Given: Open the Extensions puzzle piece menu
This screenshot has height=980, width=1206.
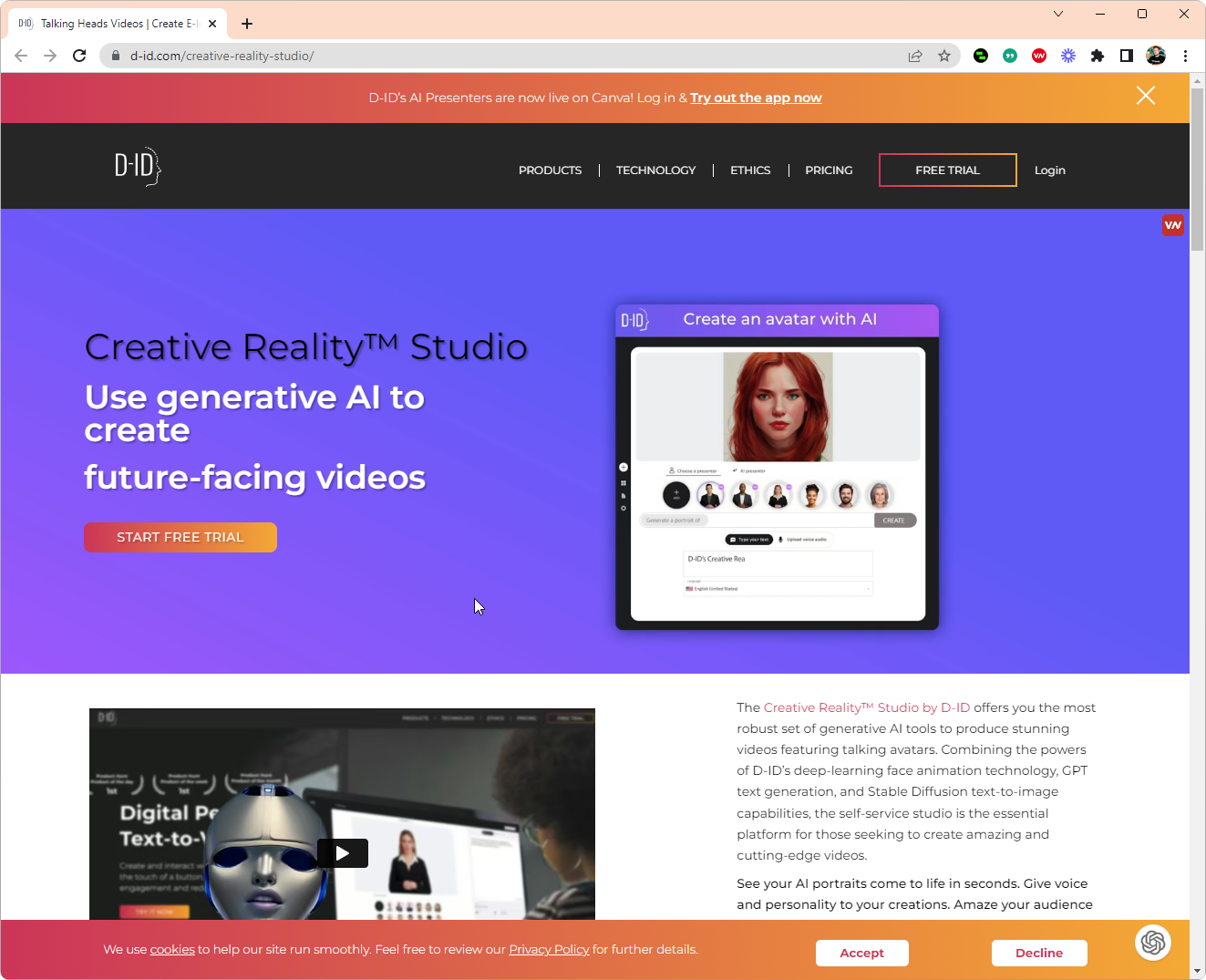Looking at the screenshot, I should pos(1098,56).
